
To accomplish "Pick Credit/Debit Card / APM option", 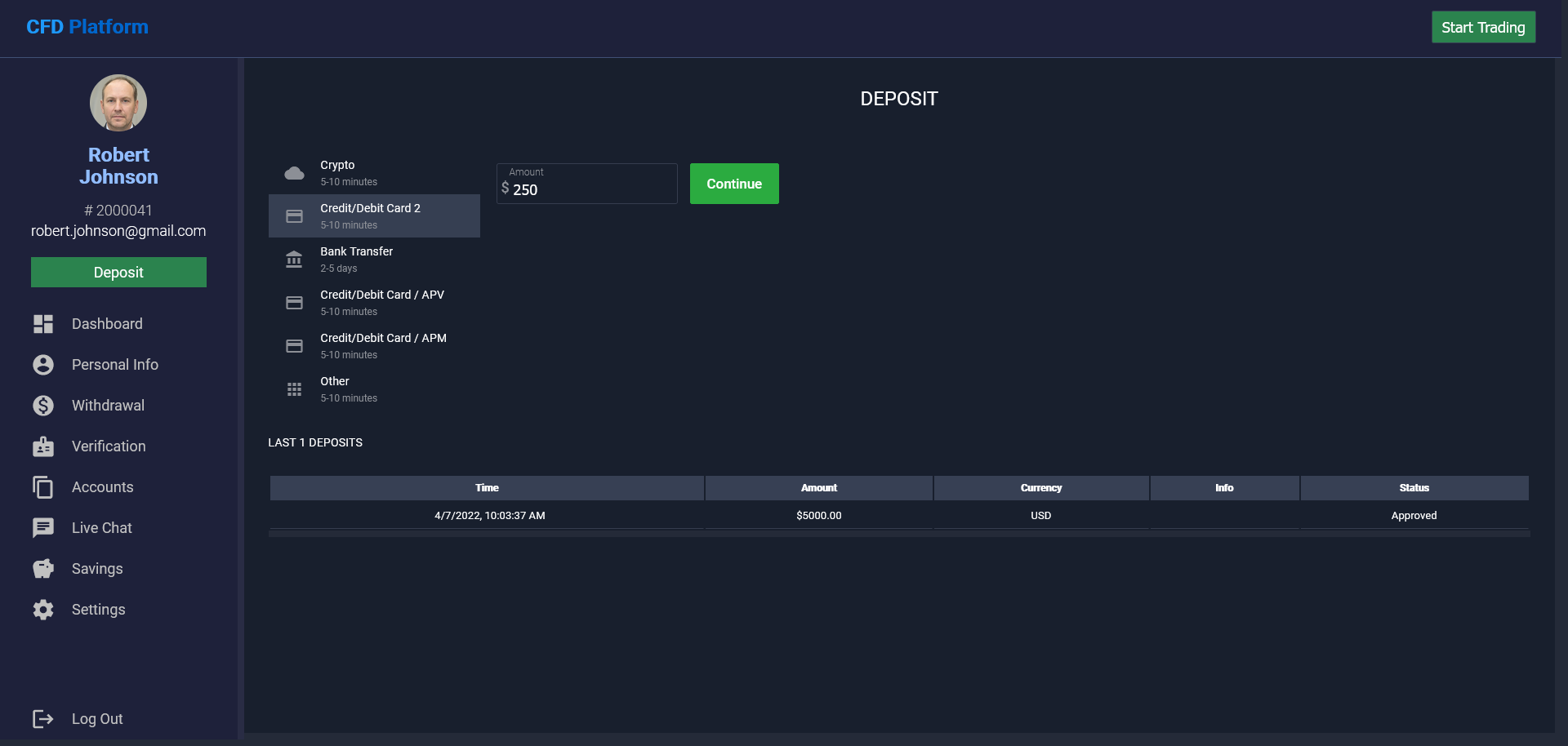I will (x=374, y=346).
